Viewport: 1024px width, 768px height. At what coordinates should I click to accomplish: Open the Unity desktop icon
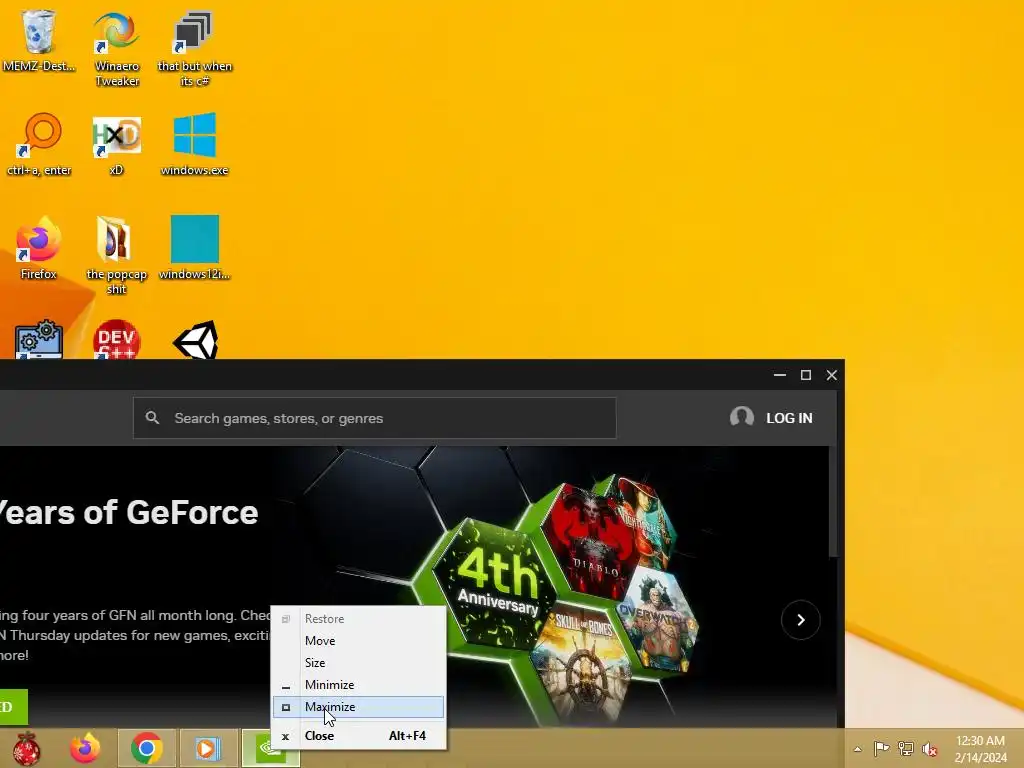(x=195, y=340)
